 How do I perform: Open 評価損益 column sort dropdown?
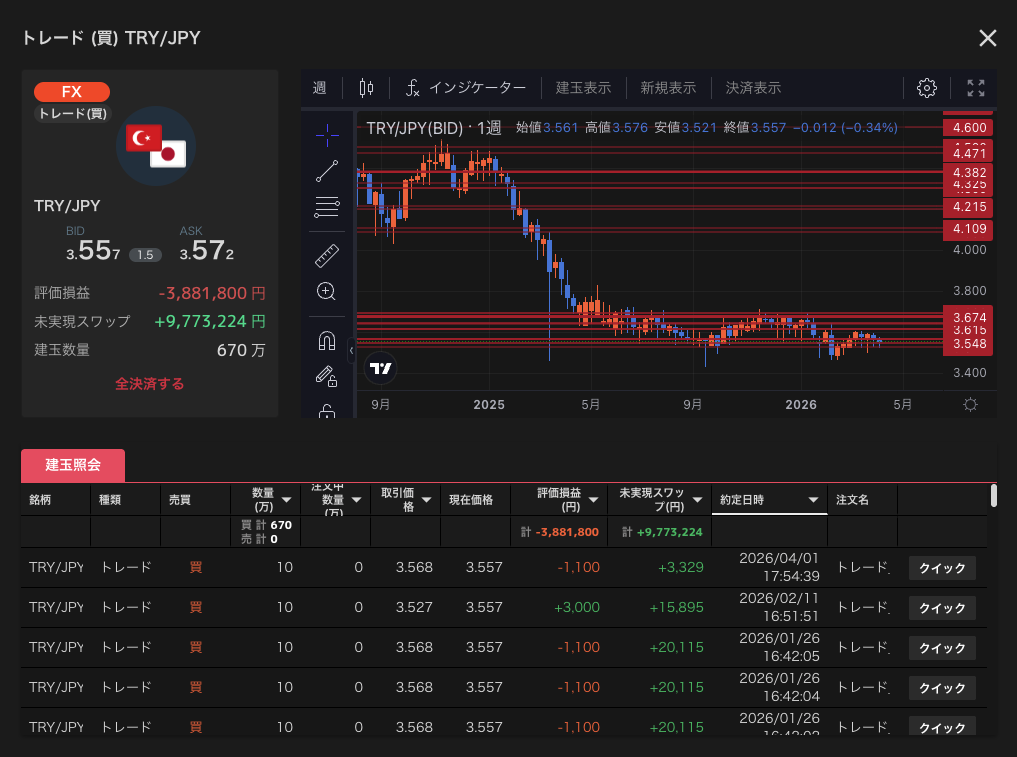point(592,500)
